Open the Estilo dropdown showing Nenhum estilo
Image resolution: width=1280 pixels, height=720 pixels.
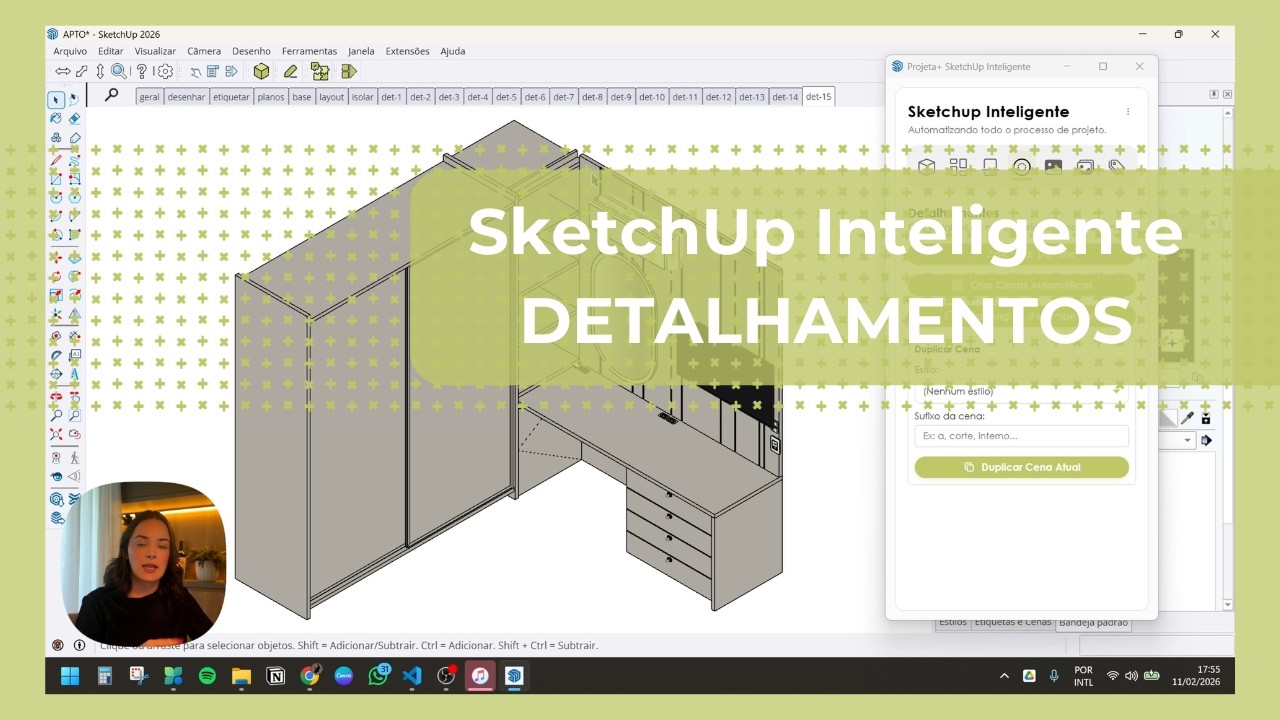(x=1021, y=391)
